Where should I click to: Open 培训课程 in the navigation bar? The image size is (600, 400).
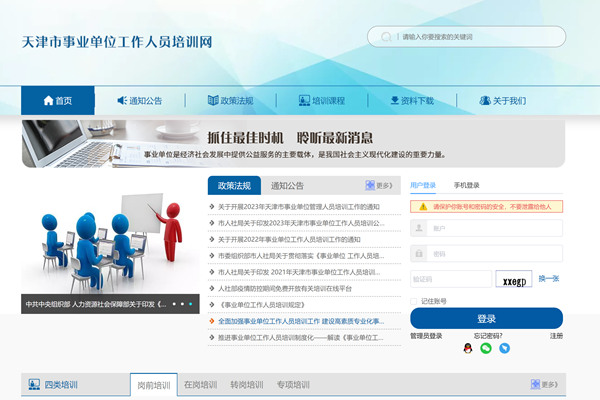click(322, 101)
